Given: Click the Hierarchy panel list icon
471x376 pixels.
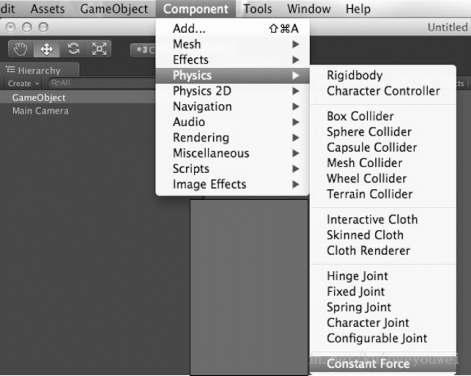Looking at the screenshot, I should [10, 70].
